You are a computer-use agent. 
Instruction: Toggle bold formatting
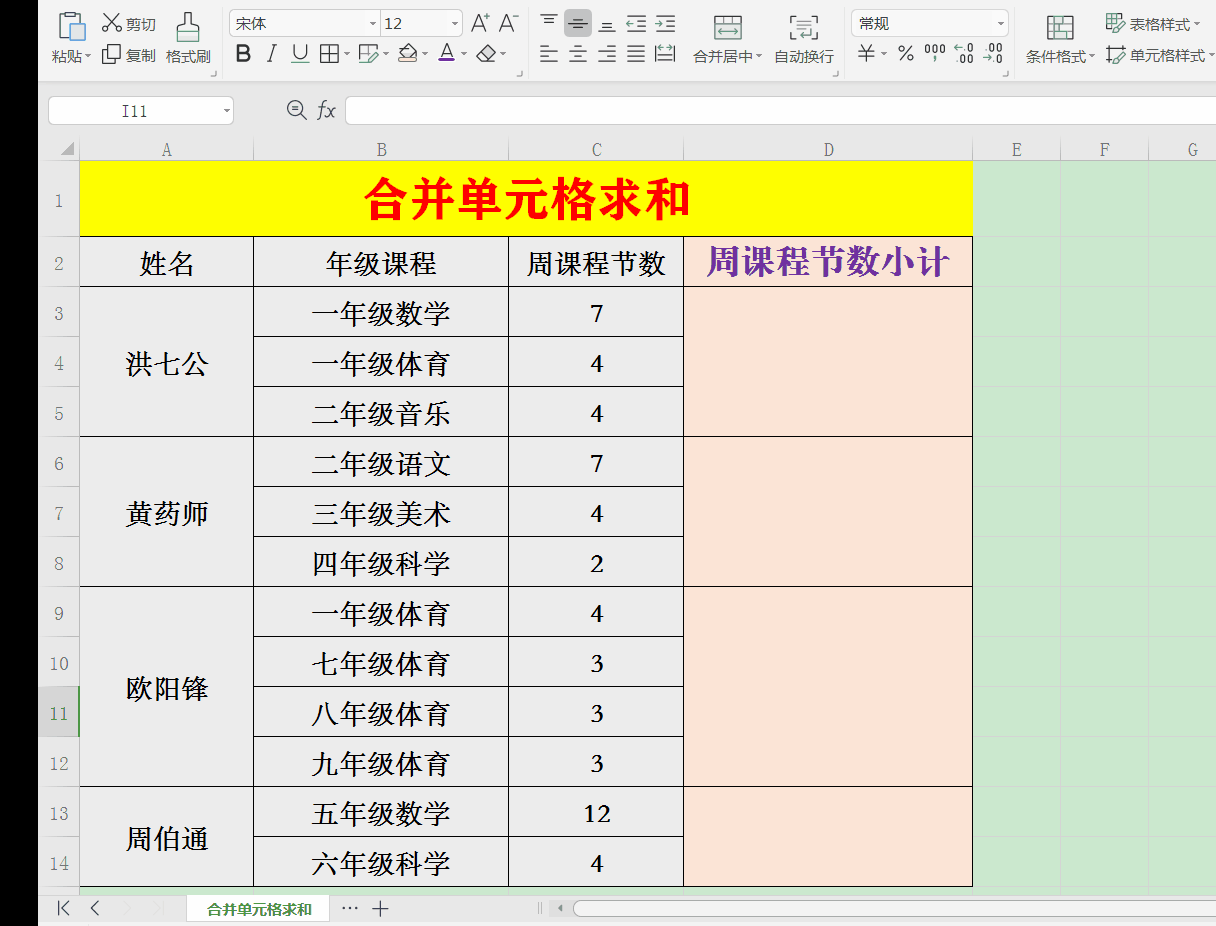click(243, 54)
